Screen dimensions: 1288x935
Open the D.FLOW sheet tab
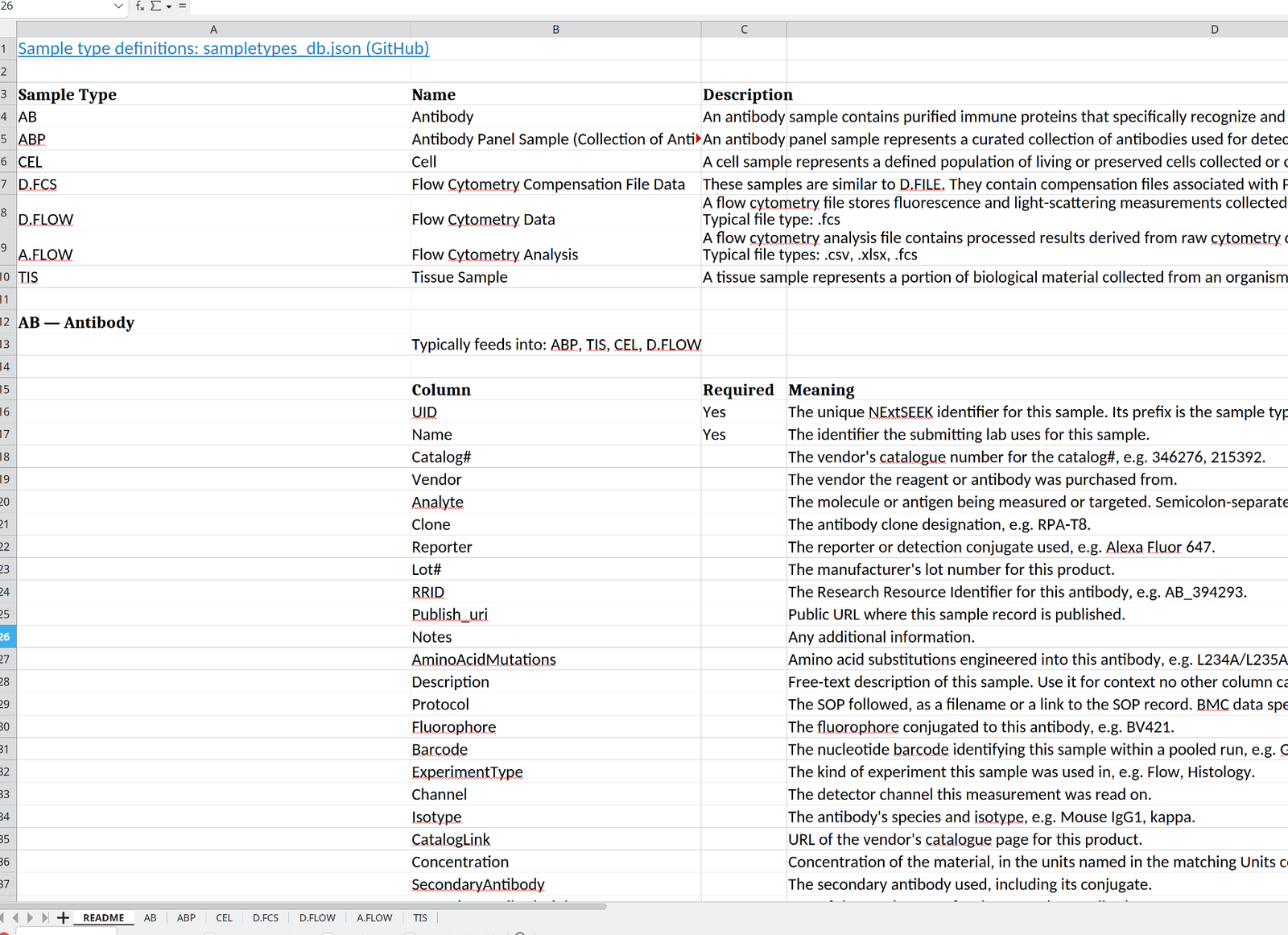point(317,917)
